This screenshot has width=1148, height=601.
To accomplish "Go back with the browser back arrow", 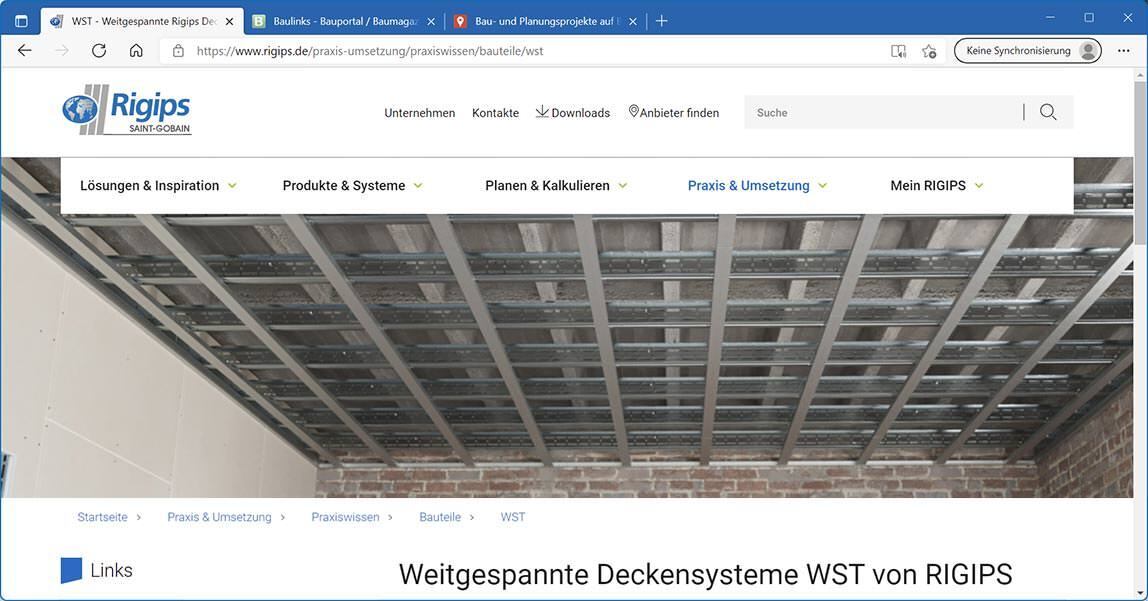I will (25, 51).
